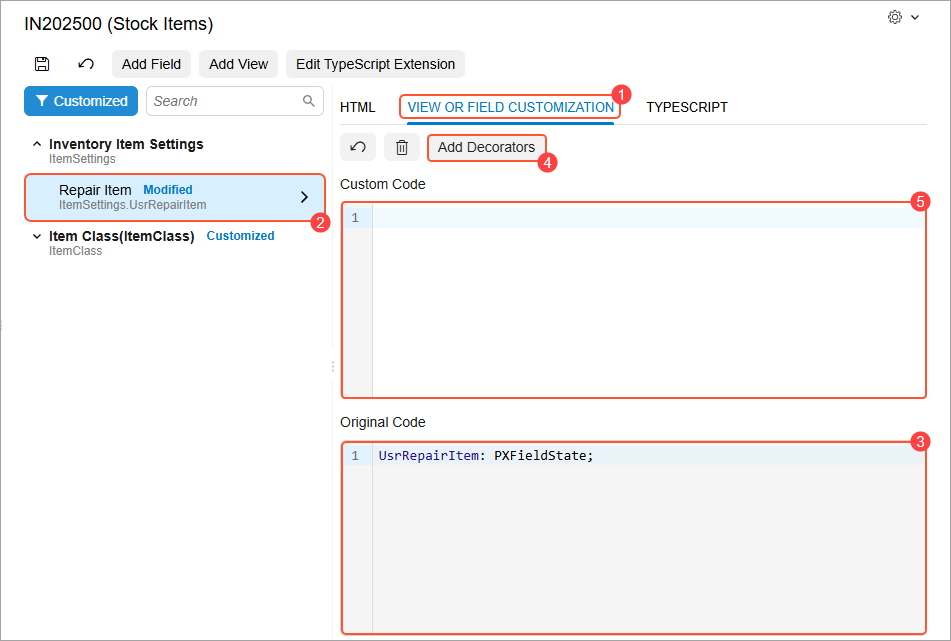Select the VIEW OR FIELD CUSTOMIZATION tab
Viewport: 951px width, 641px height.
click(x=510, y=107)
